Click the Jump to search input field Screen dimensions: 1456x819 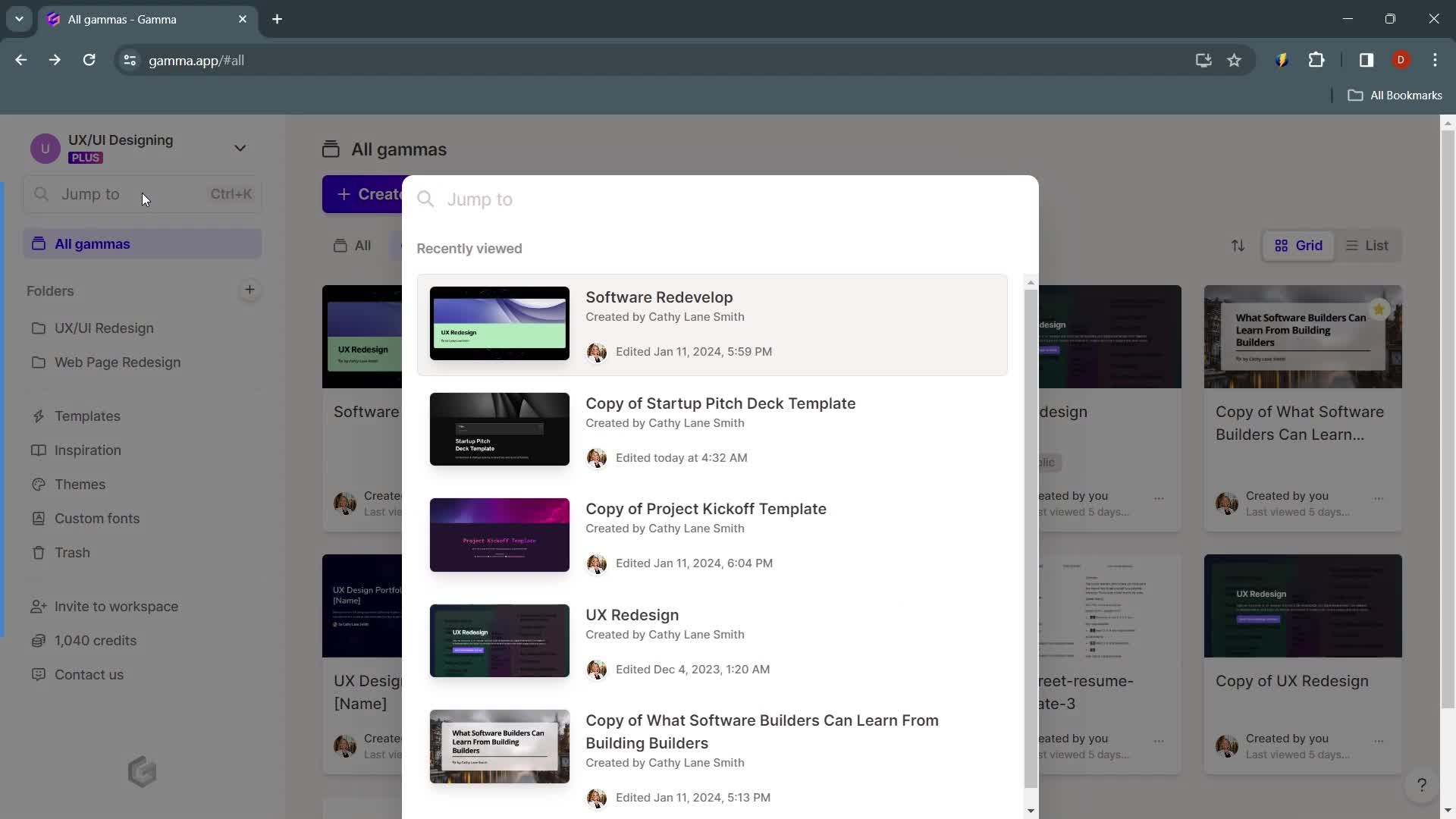tap(728, 199)
